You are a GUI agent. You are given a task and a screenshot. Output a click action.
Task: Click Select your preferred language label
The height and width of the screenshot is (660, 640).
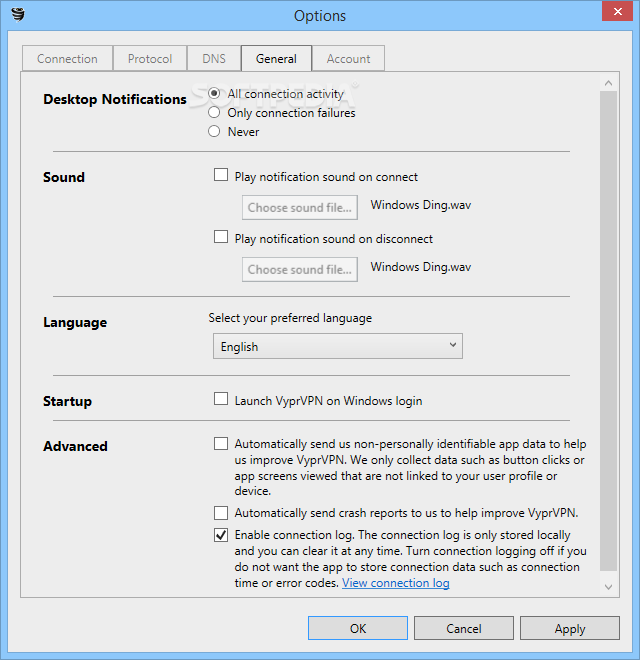point(290,318)
